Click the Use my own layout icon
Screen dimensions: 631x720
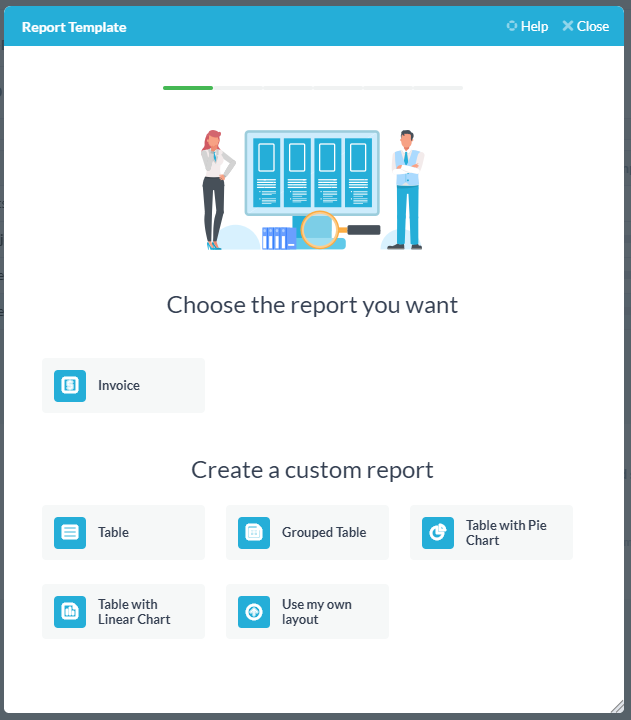[x=254, y=612]
